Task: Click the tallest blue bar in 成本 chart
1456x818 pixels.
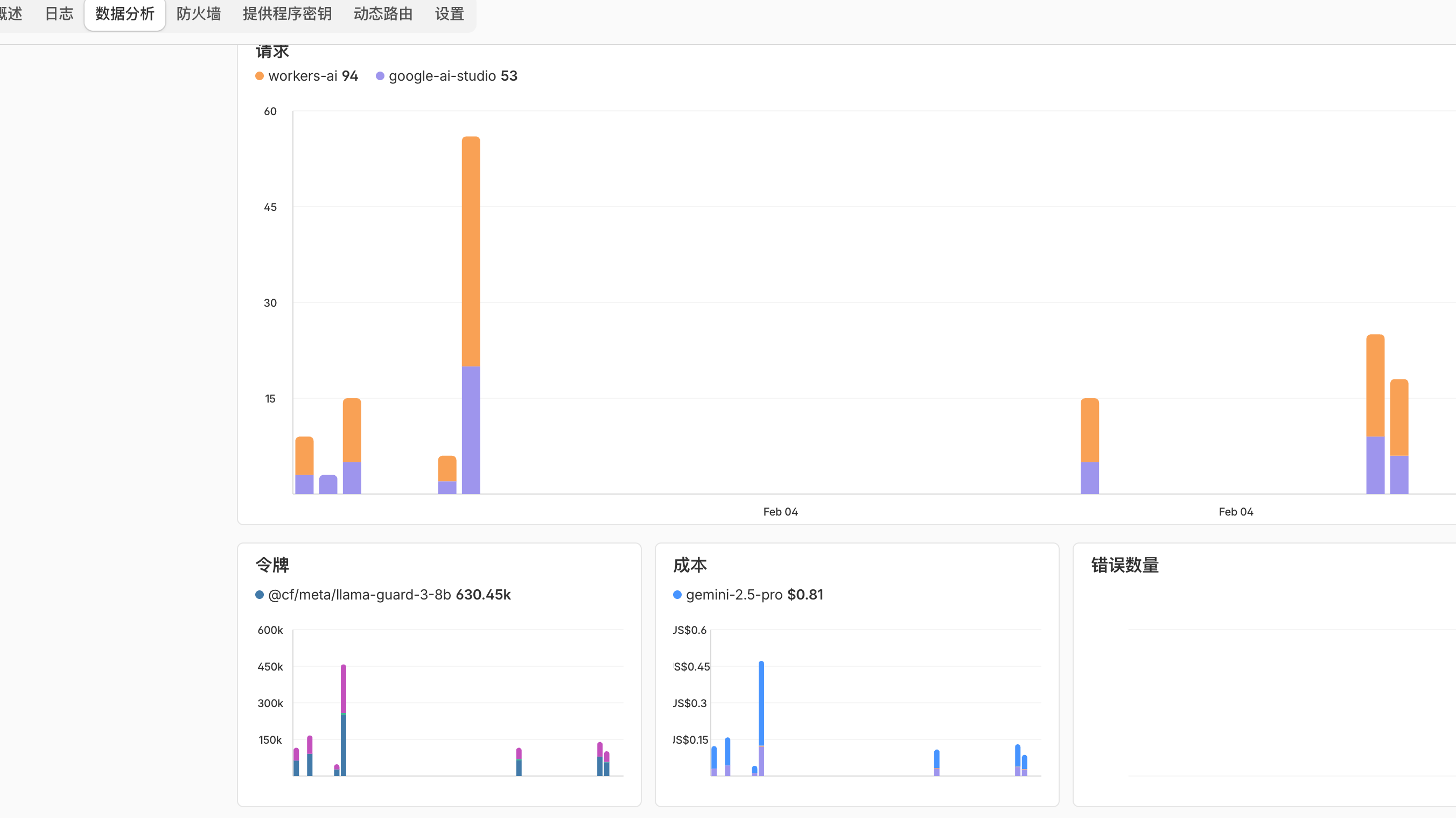Action: point(761,703)
